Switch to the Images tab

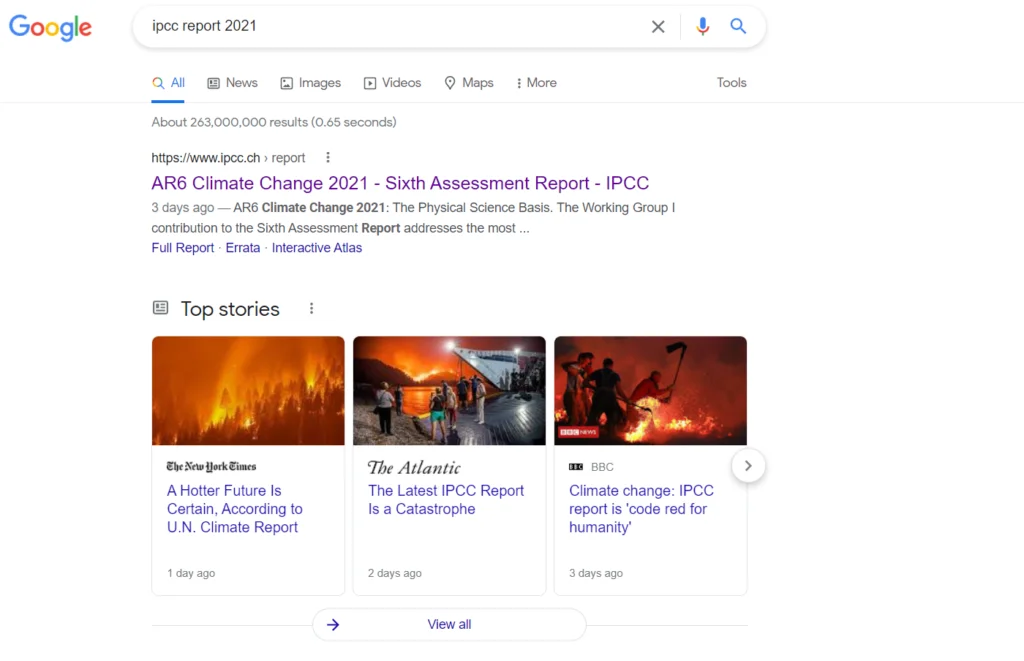tap(311, 83)
